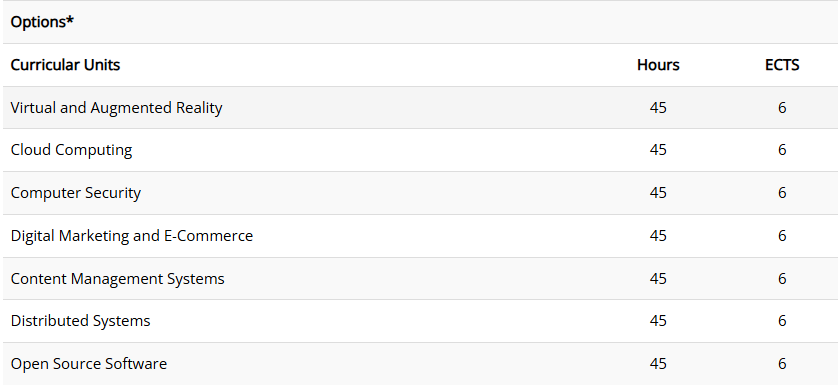The image size is (838, 392).
Task: Click the Options* section header
Action: pyautogui.click(x=42, y=22)
